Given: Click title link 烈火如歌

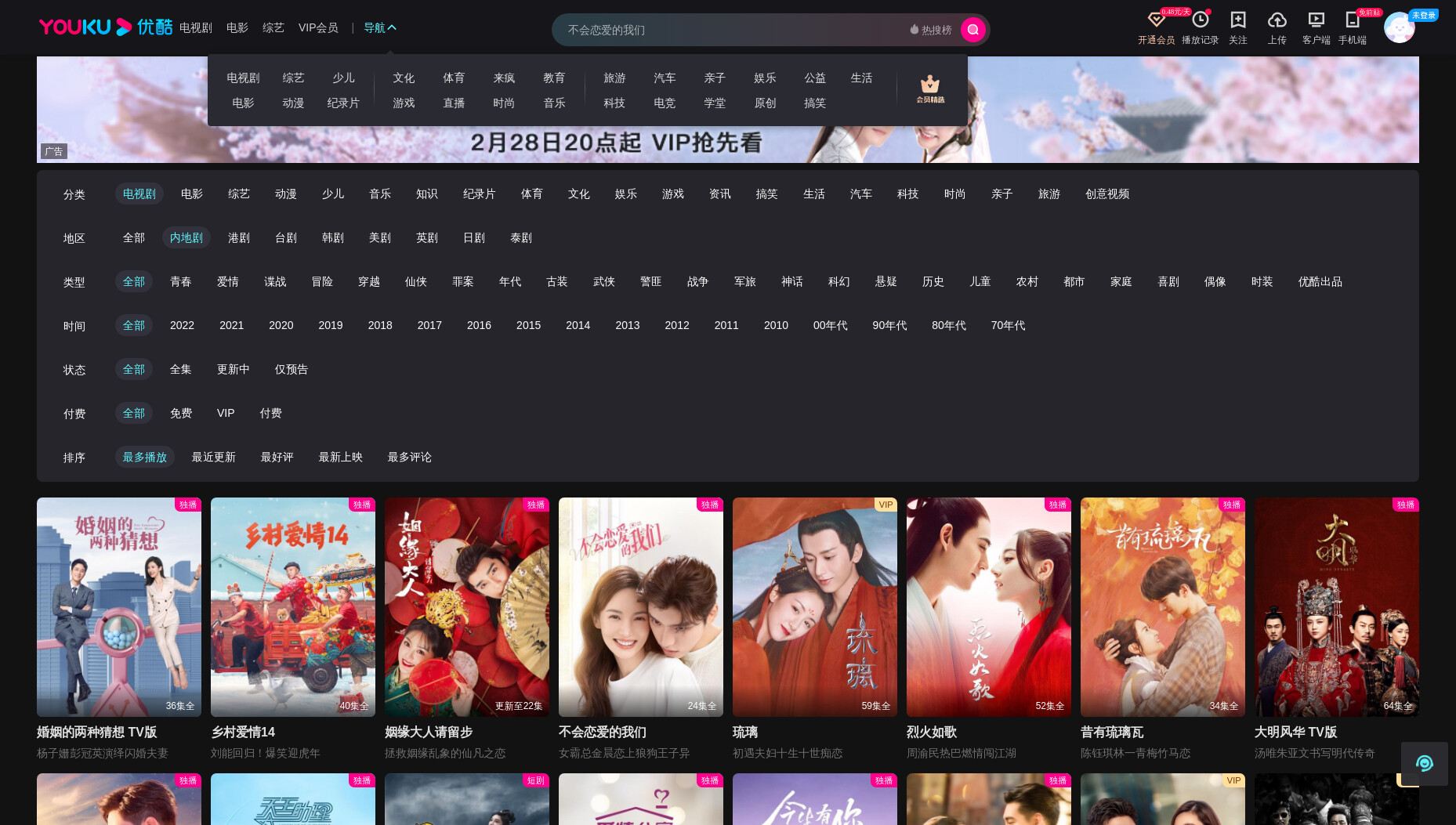Looking at the screenshot, I should point(932,732).
